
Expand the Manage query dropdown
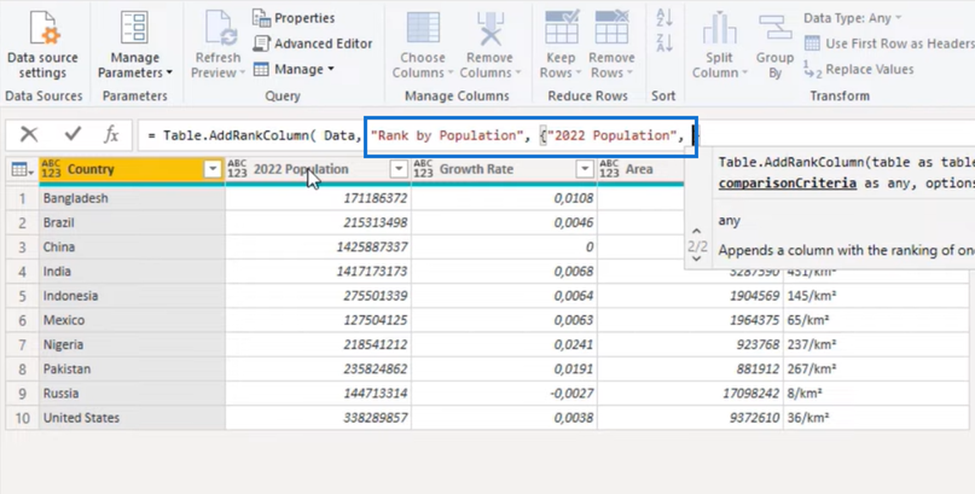[331, 69]
